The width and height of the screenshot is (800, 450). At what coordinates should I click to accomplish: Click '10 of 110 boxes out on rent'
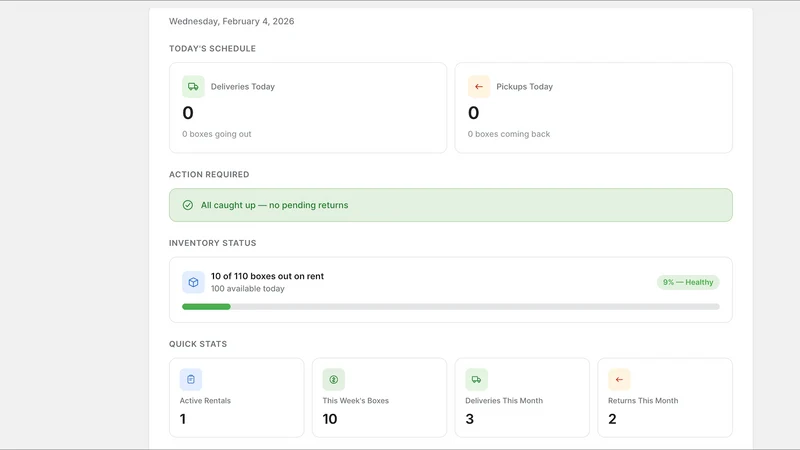coord(267,276)
